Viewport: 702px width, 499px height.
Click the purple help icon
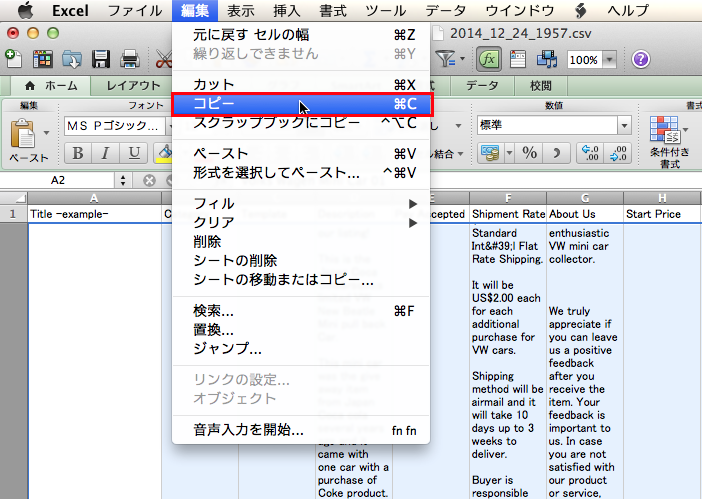[641, 59]
